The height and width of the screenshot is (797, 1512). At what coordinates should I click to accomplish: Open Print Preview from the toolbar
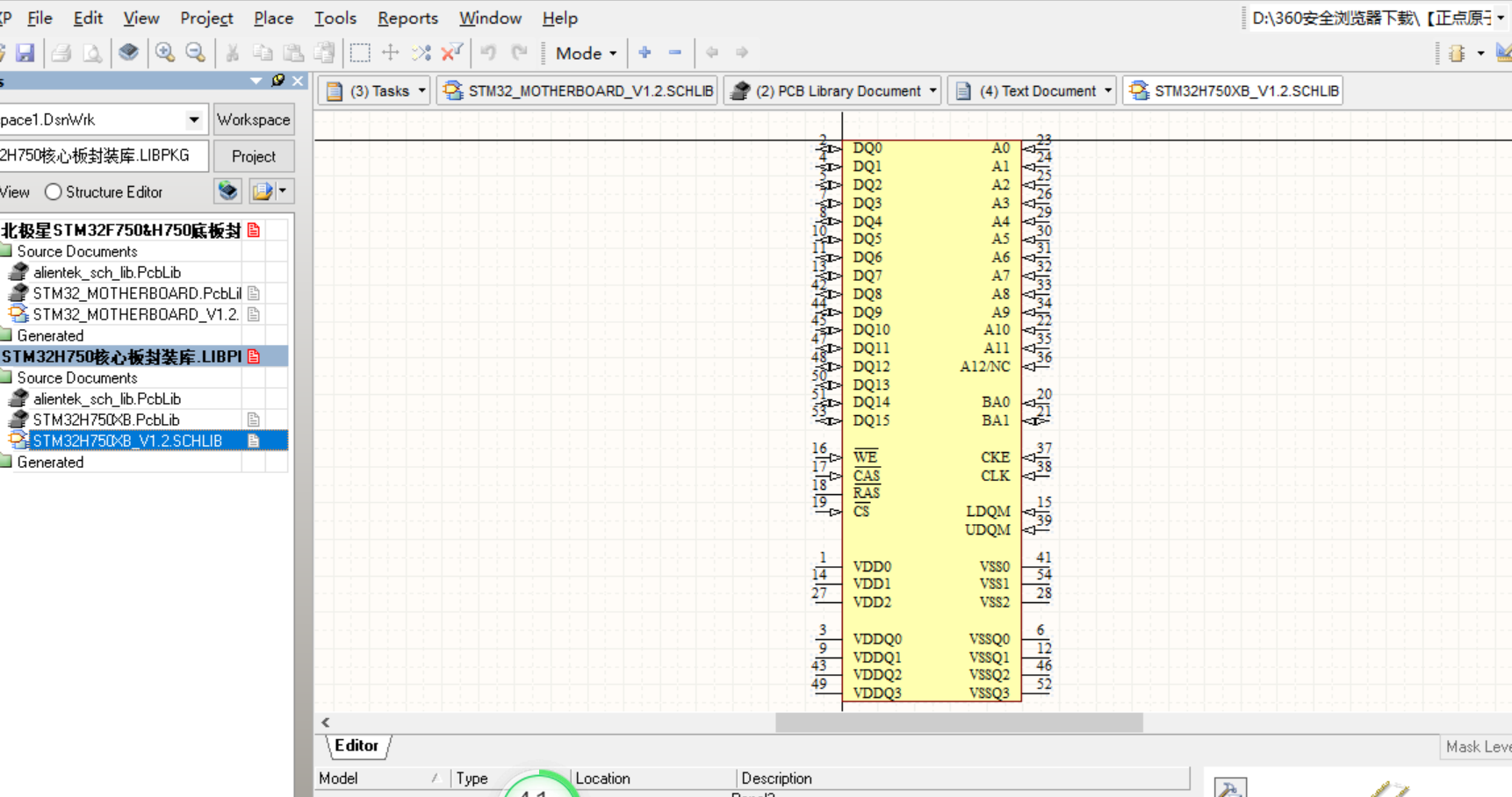pos(91,53)
